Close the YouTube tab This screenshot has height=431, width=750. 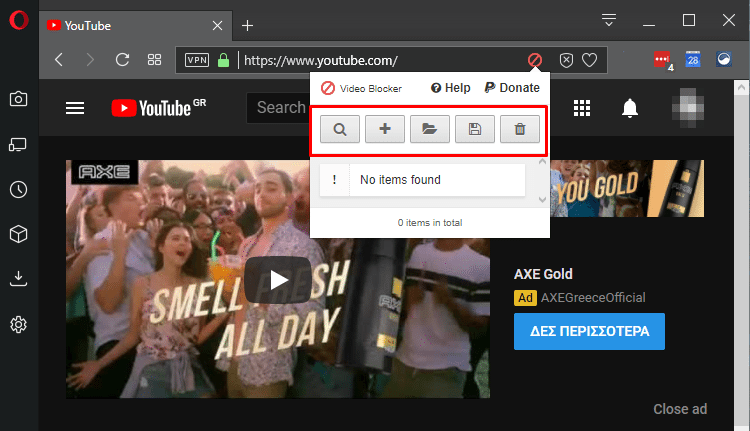(217, 26)
